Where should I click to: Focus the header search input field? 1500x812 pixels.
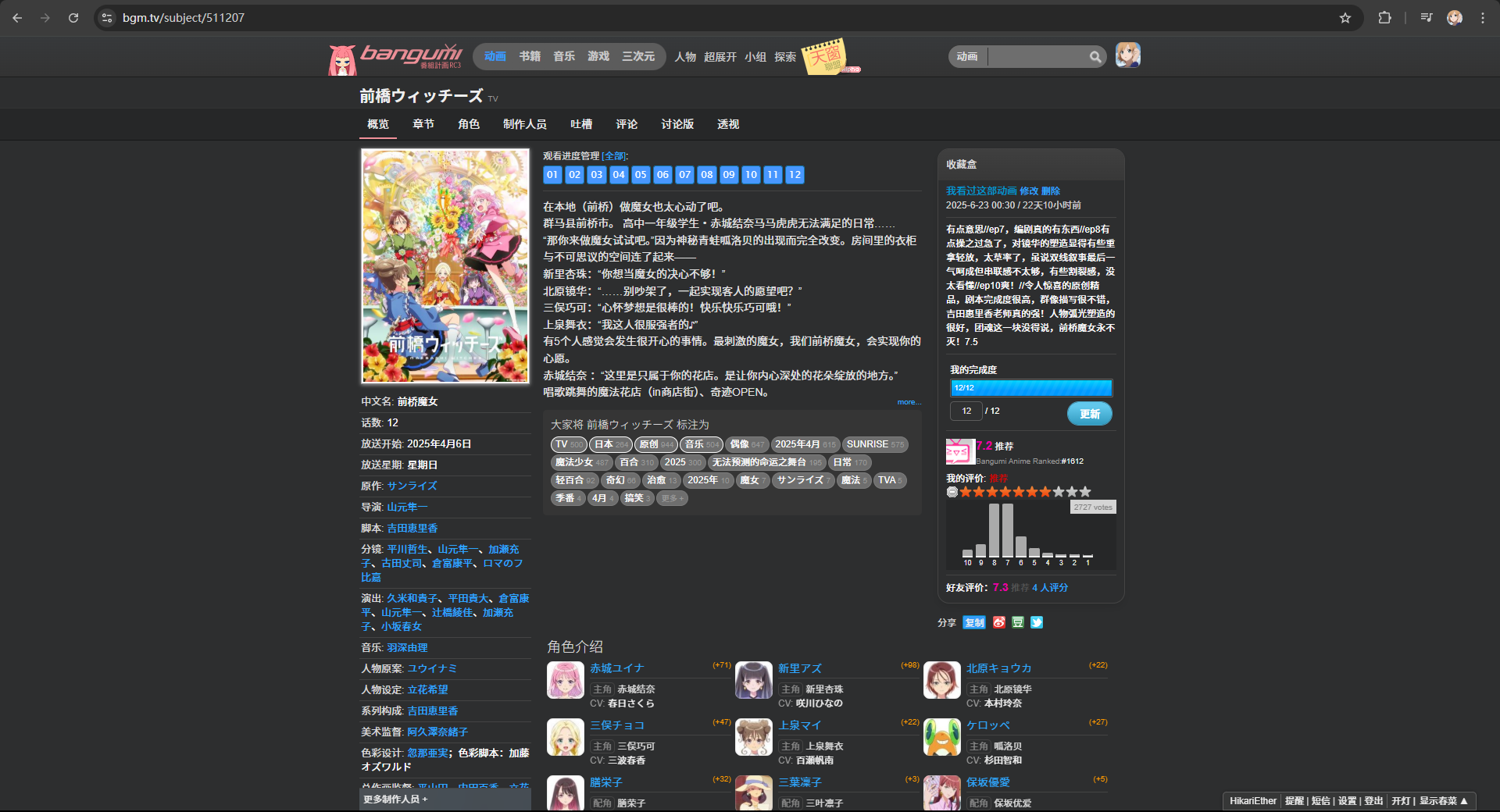[1037, 56]
